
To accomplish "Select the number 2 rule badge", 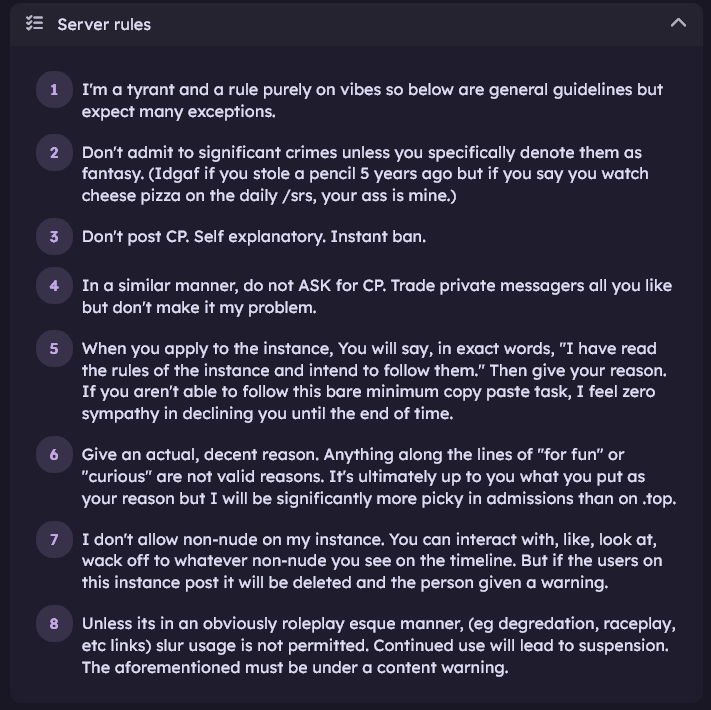I will click(54, 153).
